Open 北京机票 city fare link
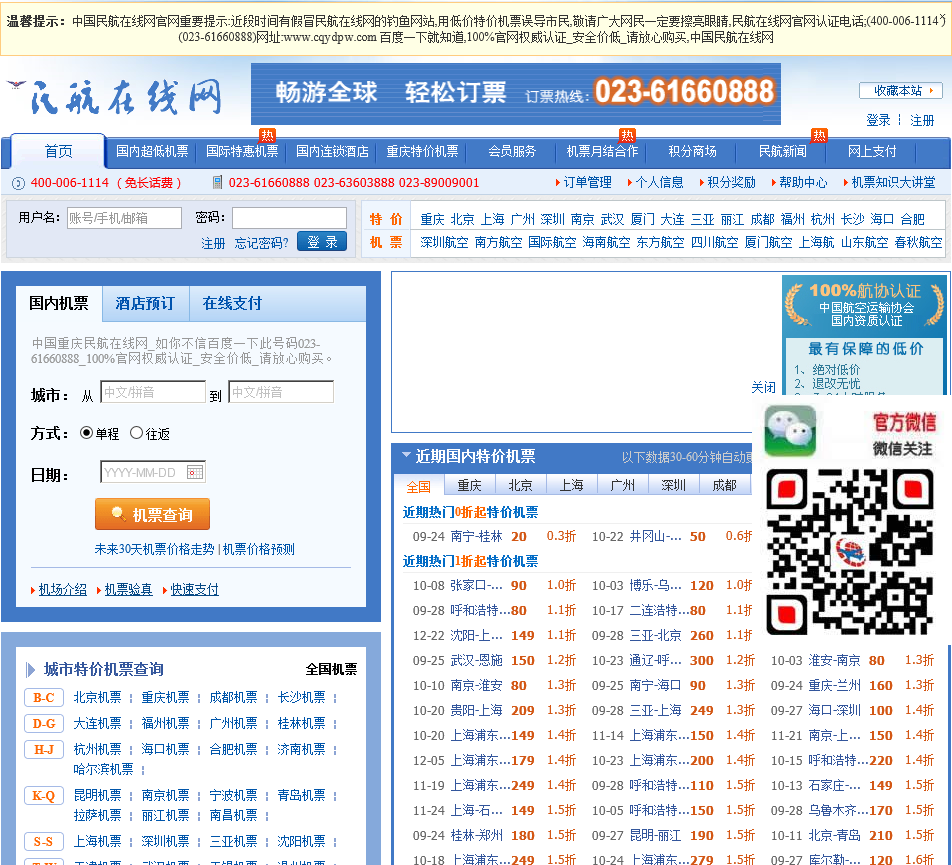Image resolution: width=952 pixels, height=865 pixels. click(97, 697)
